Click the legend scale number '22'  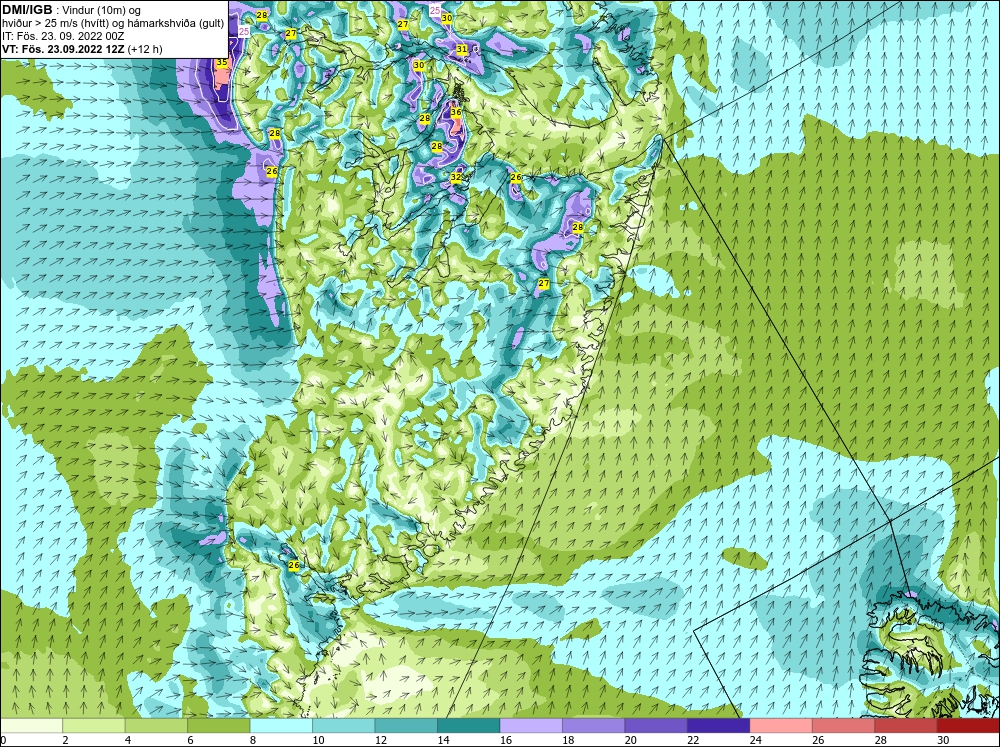tap(693, 740)
